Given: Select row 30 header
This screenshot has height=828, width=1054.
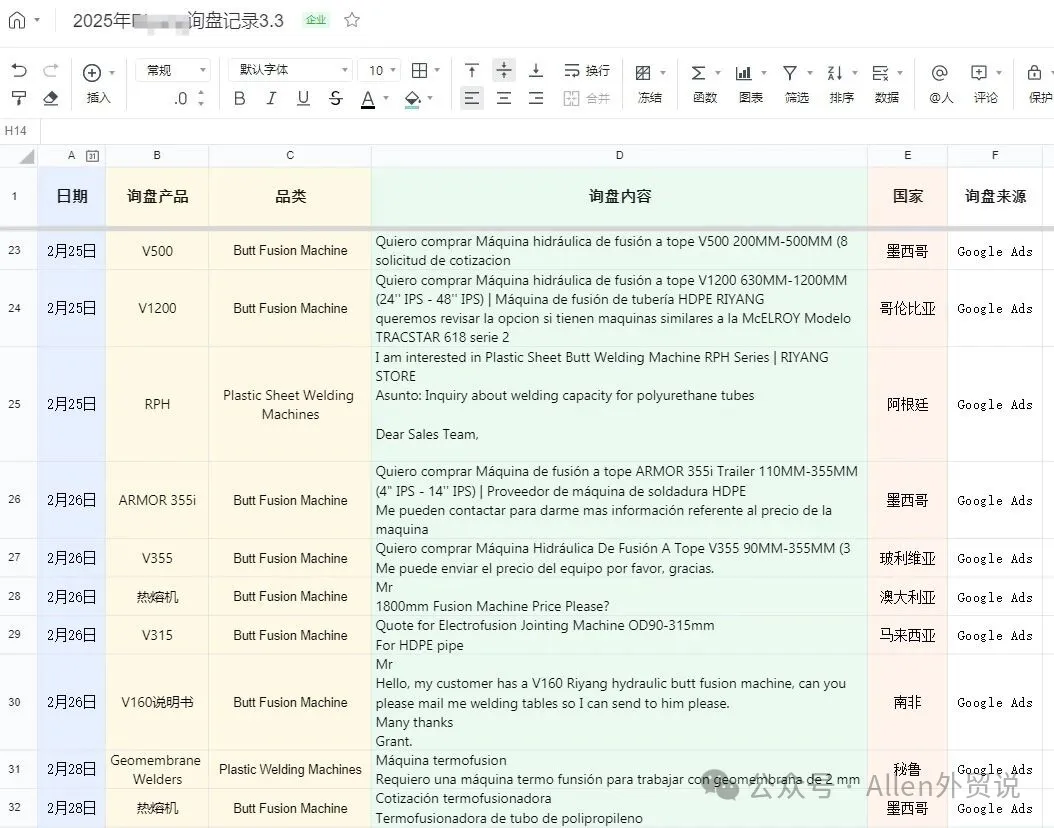Looking at the screenshot, I should click(x=15, y=702).
